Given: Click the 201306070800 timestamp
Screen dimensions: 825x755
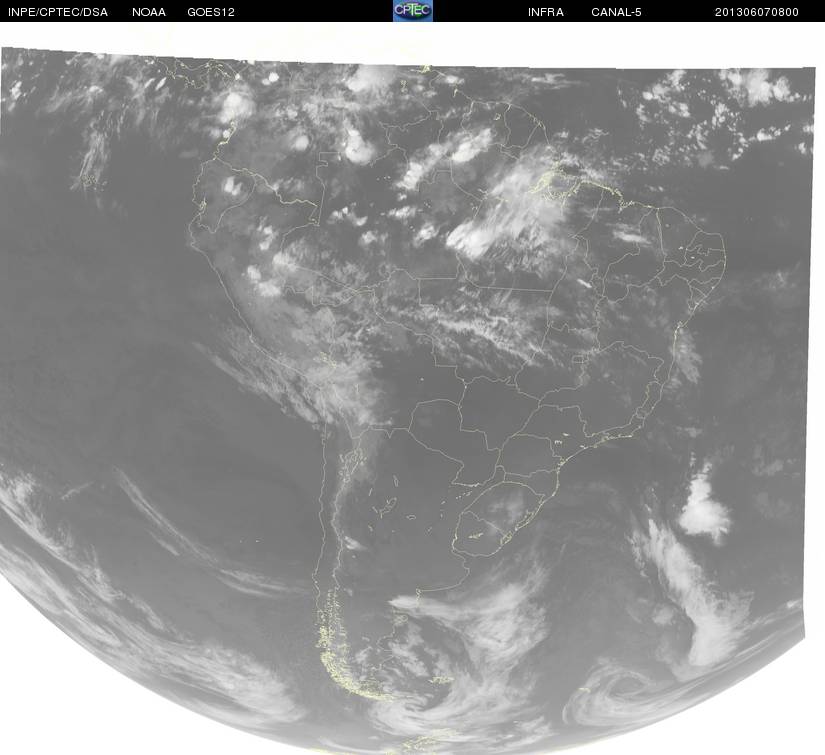Looking at the screenshot, I should click(757, 12).
